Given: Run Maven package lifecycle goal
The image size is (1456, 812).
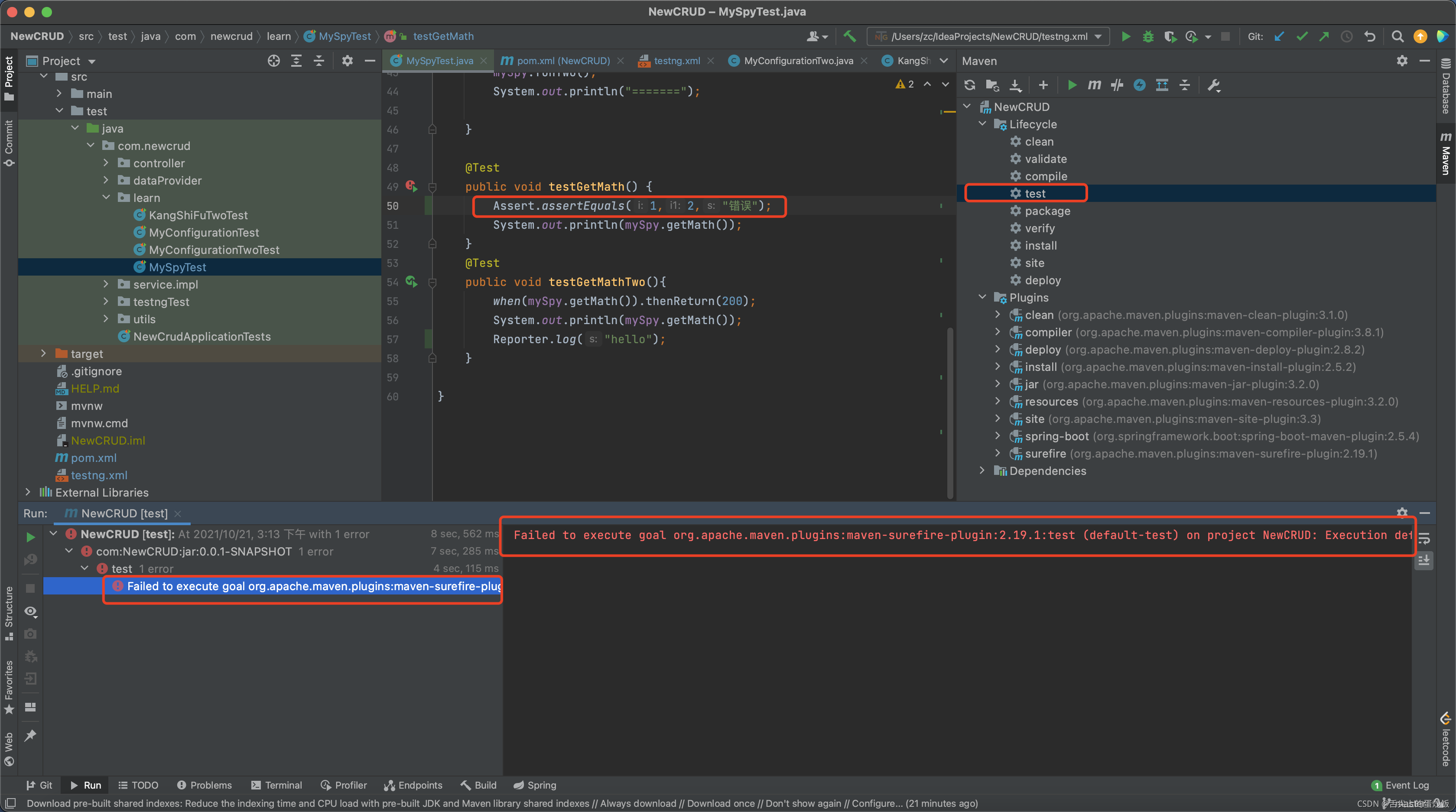Looking at the screenshot, I should (x=1047, y=211).
